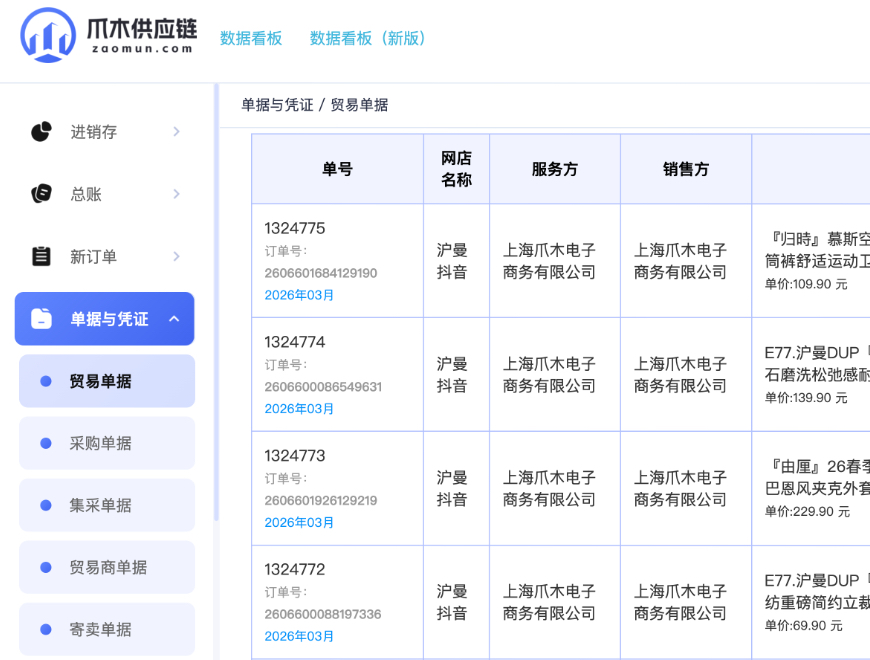
Task: Collapse the 单据与凭证 section chevron
Action: point(174,319)
